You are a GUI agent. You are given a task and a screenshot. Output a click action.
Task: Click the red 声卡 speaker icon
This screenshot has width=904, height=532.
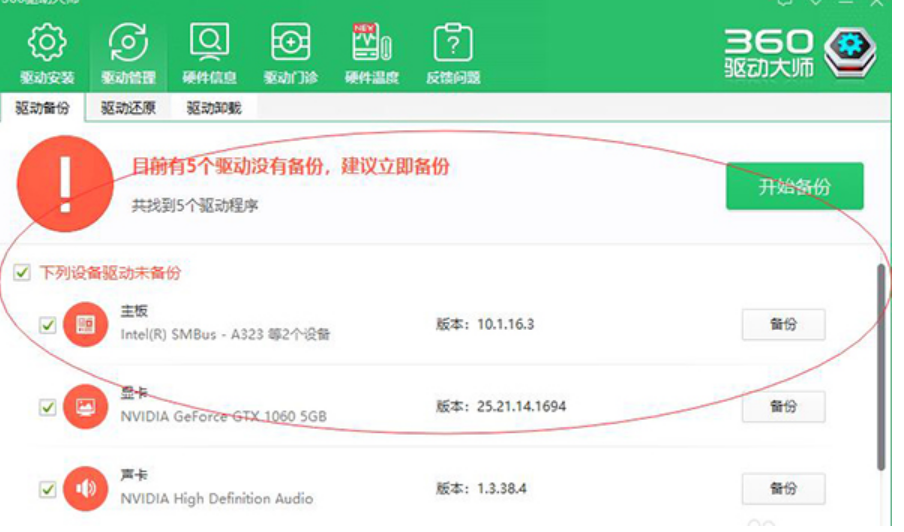pyautogui.click(x=85, y=489)
